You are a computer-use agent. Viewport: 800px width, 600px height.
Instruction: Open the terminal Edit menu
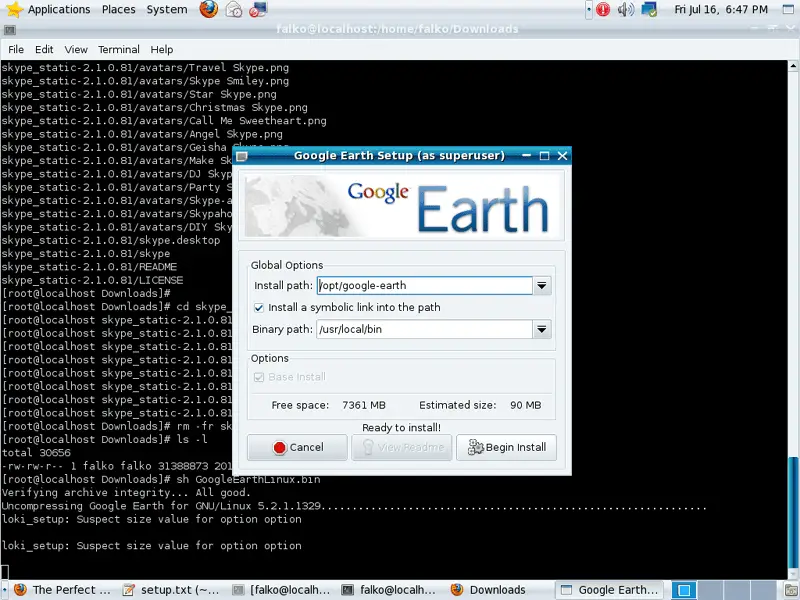44,49
